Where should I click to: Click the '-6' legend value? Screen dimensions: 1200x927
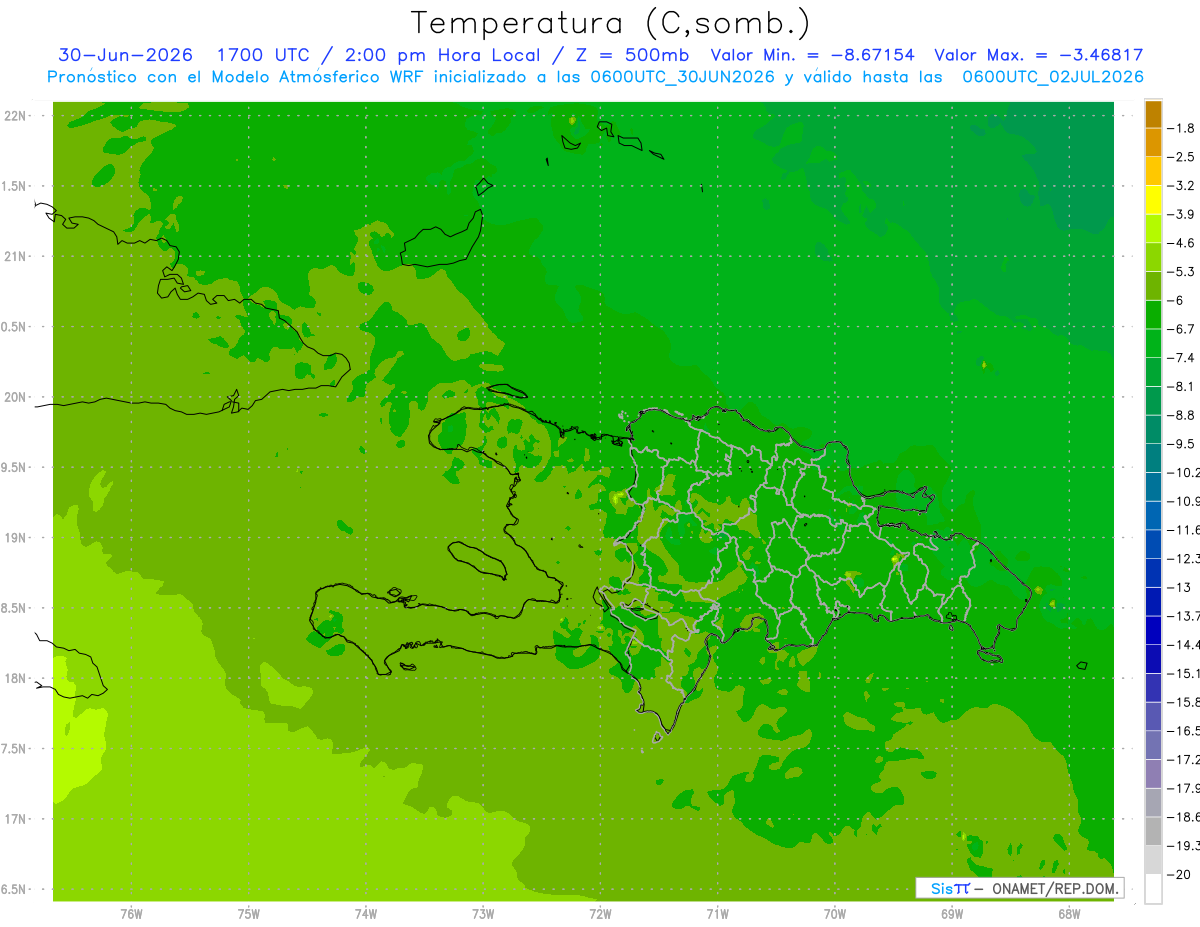pyautogui.click(x=1176, y=300)
